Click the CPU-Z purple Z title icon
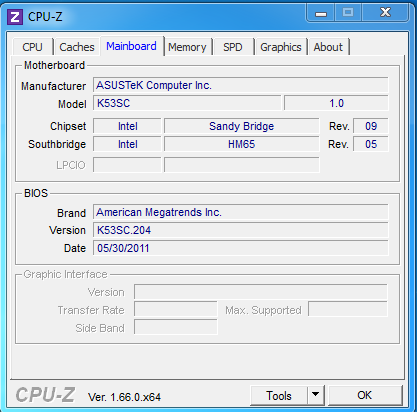The width and height of the screenshot is (417, 412). (x=15, y=17)
